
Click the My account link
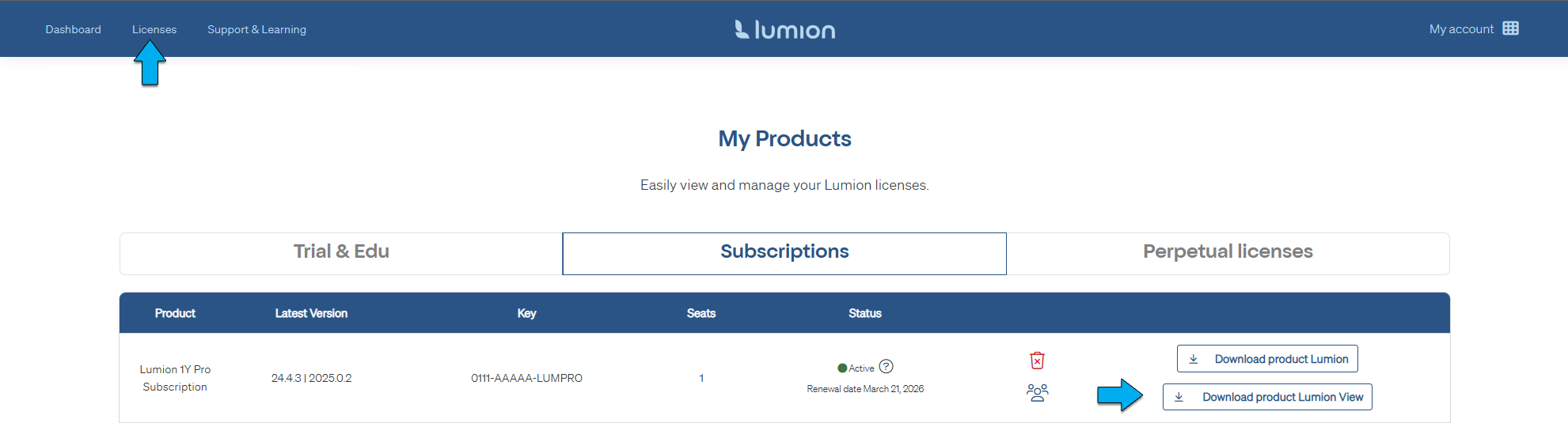pos(1460,29)
